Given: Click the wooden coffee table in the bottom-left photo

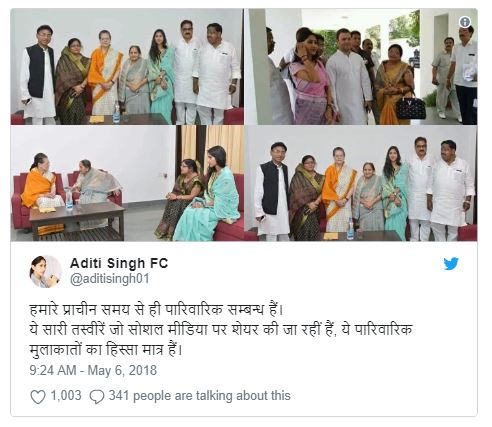Looking at the screenshot, I should (77, 220).
